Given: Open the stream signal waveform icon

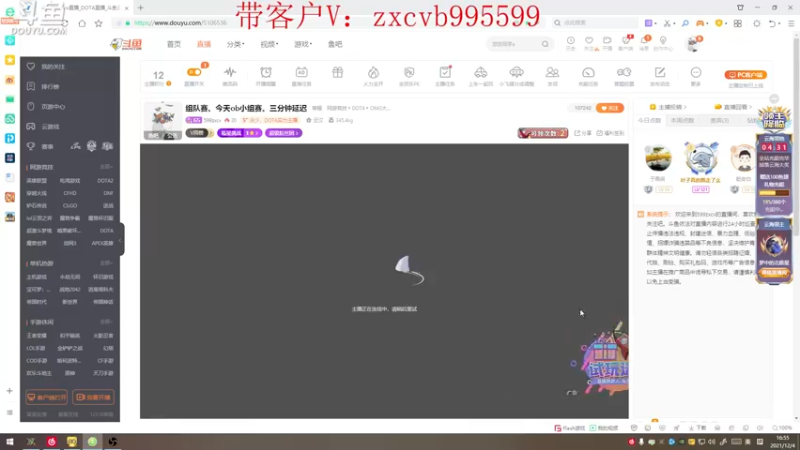Looking at the screenshot, I should (230, 72).
